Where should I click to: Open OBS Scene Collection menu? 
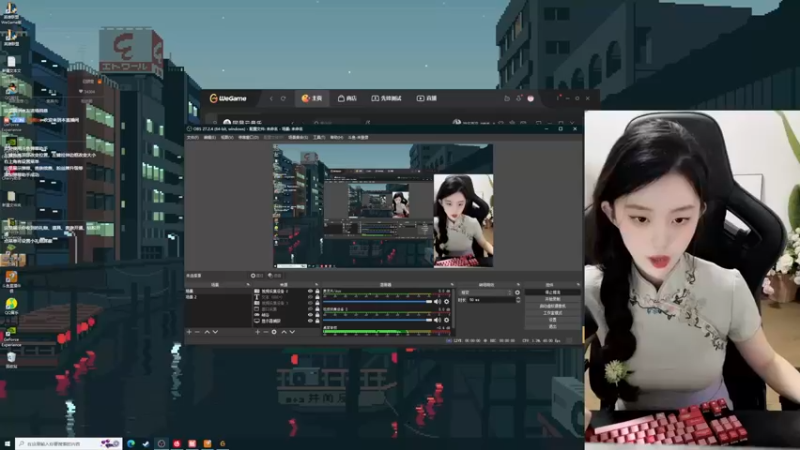(298, 138)
